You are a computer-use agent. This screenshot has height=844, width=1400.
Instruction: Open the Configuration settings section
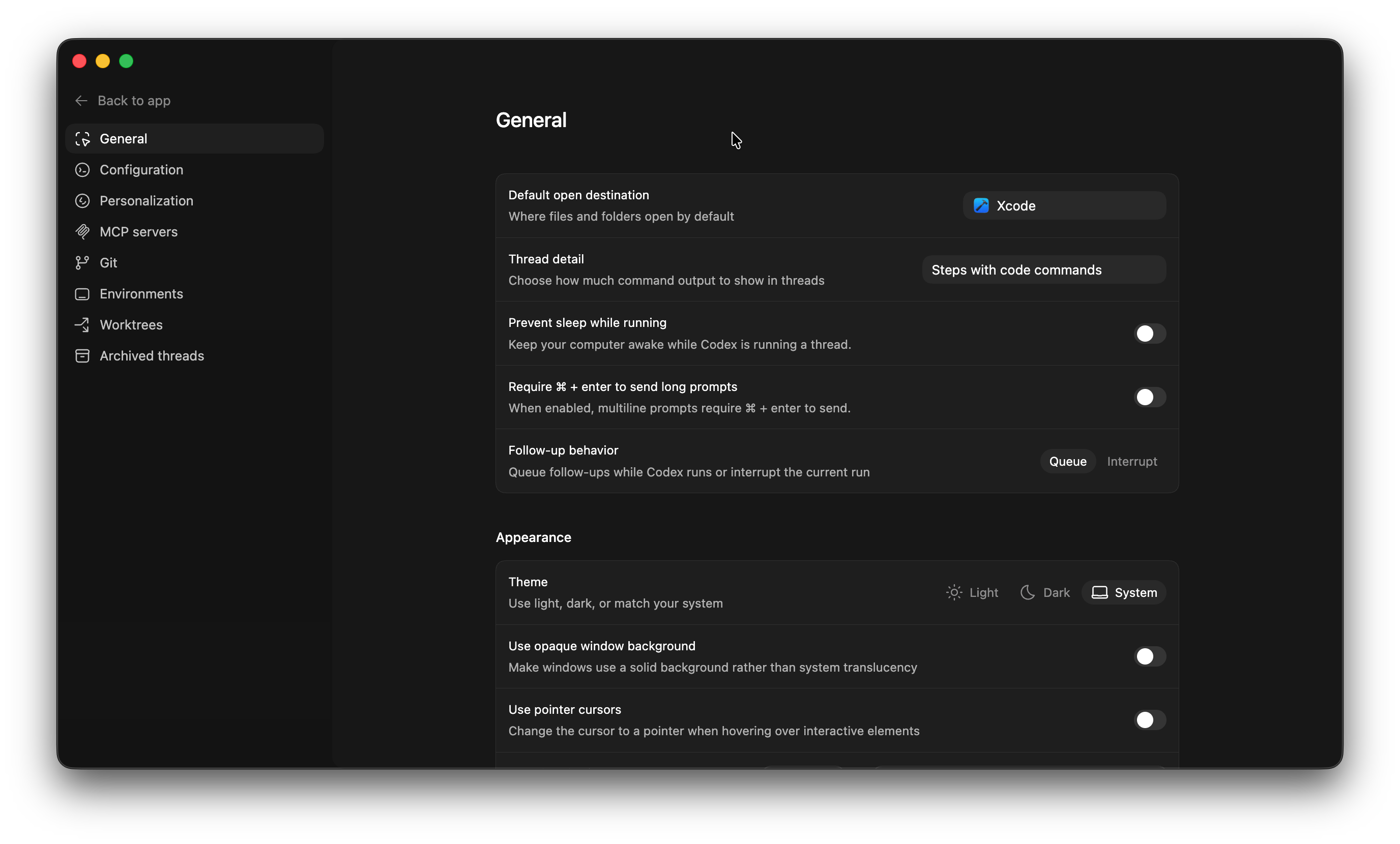(x=194, y=170)
